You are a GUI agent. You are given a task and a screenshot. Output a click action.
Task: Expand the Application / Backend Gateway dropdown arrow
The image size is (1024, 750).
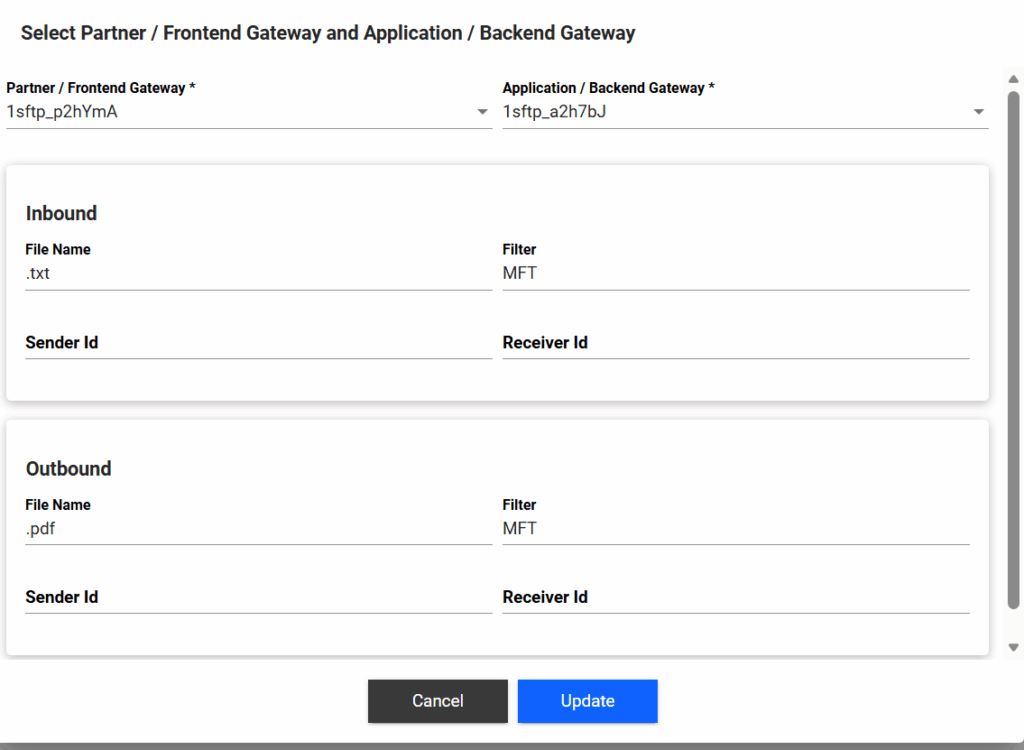(978, 112)
